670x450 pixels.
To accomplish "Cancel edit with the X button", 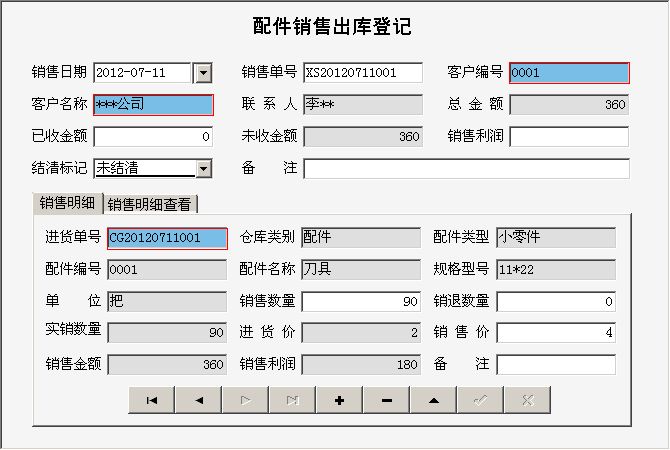I will click(528, 400).
